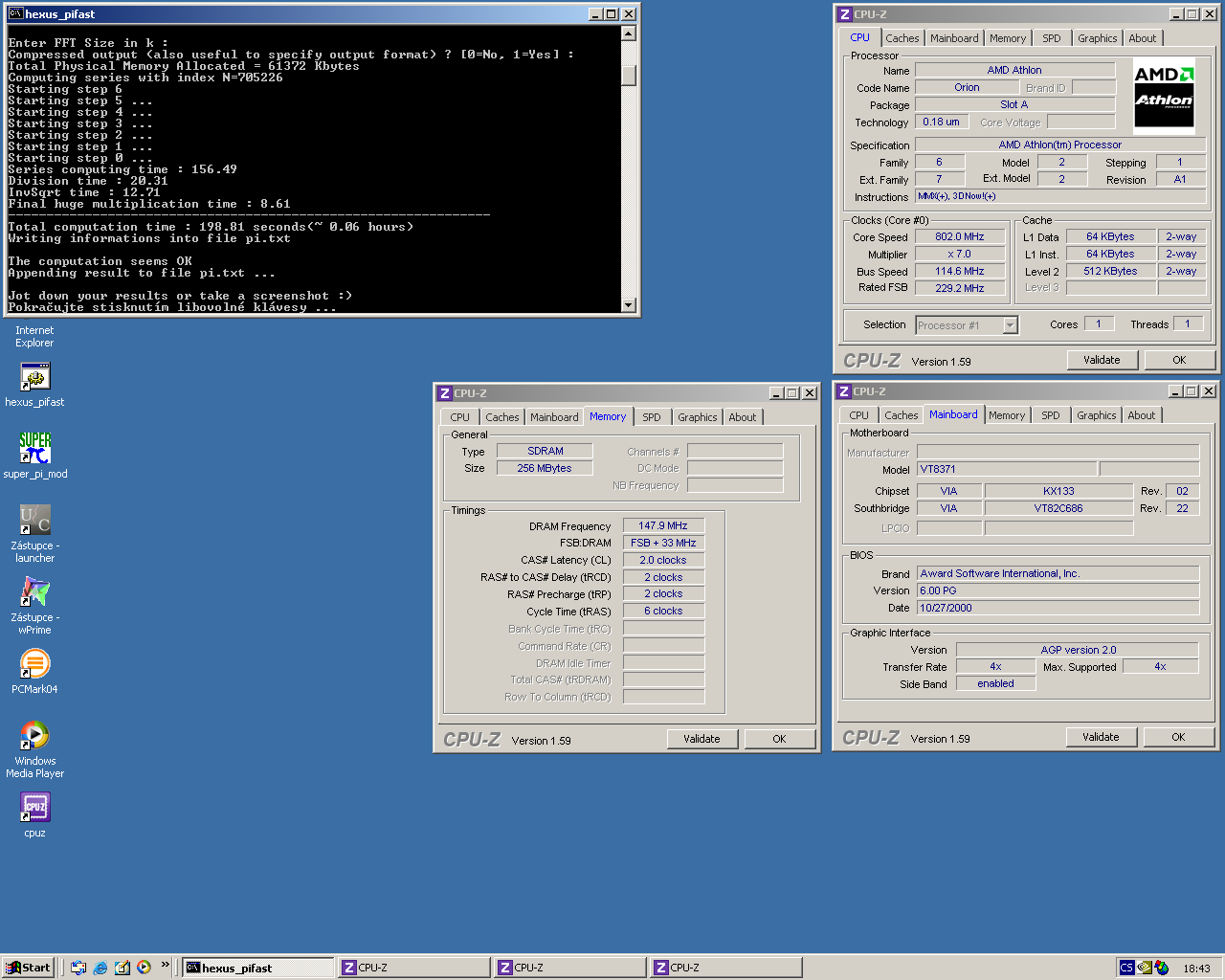Open the Start menu
1225x980 pixels.
point(28,968)
